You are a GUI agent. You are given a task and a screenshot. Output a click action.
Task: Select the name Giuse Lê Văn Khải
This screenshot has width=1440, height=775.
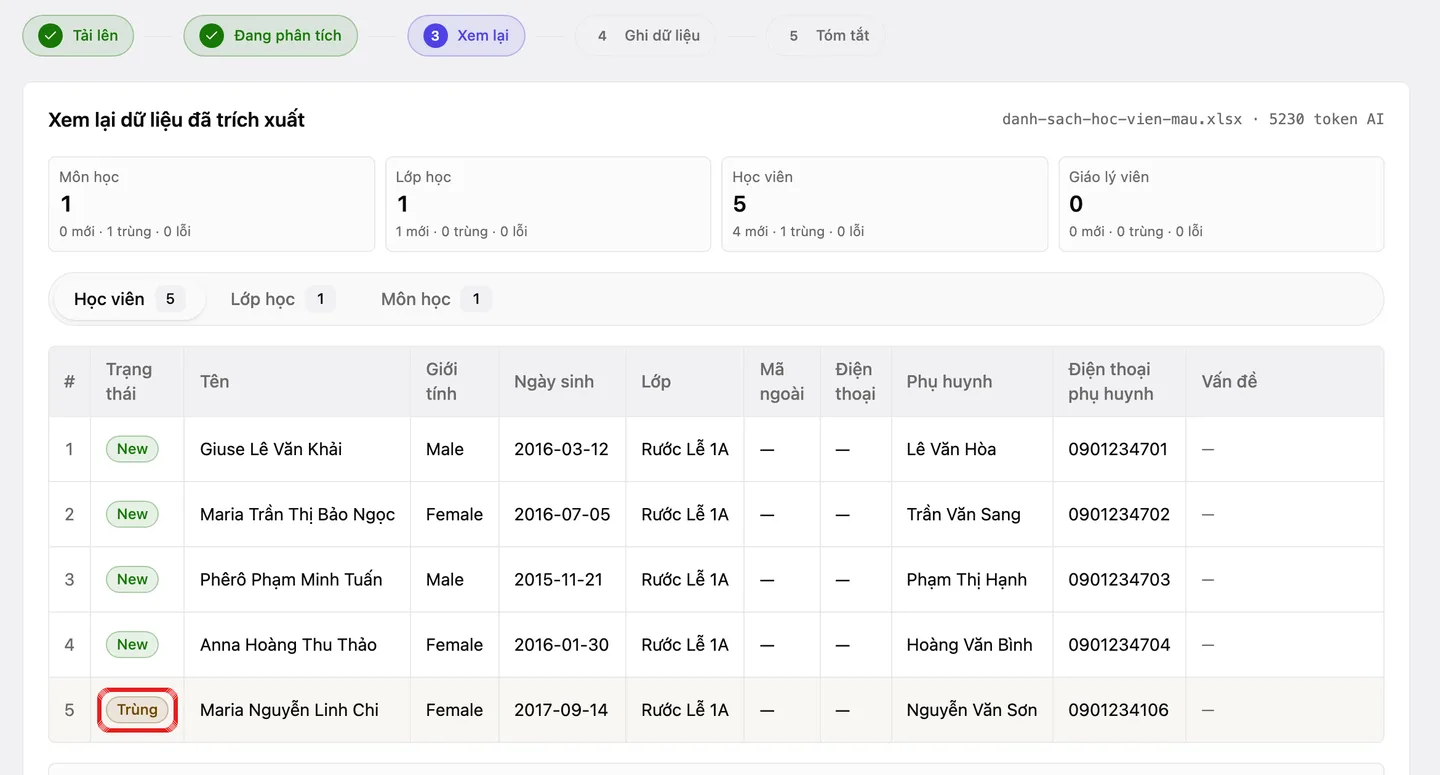[x=271, y=449]
